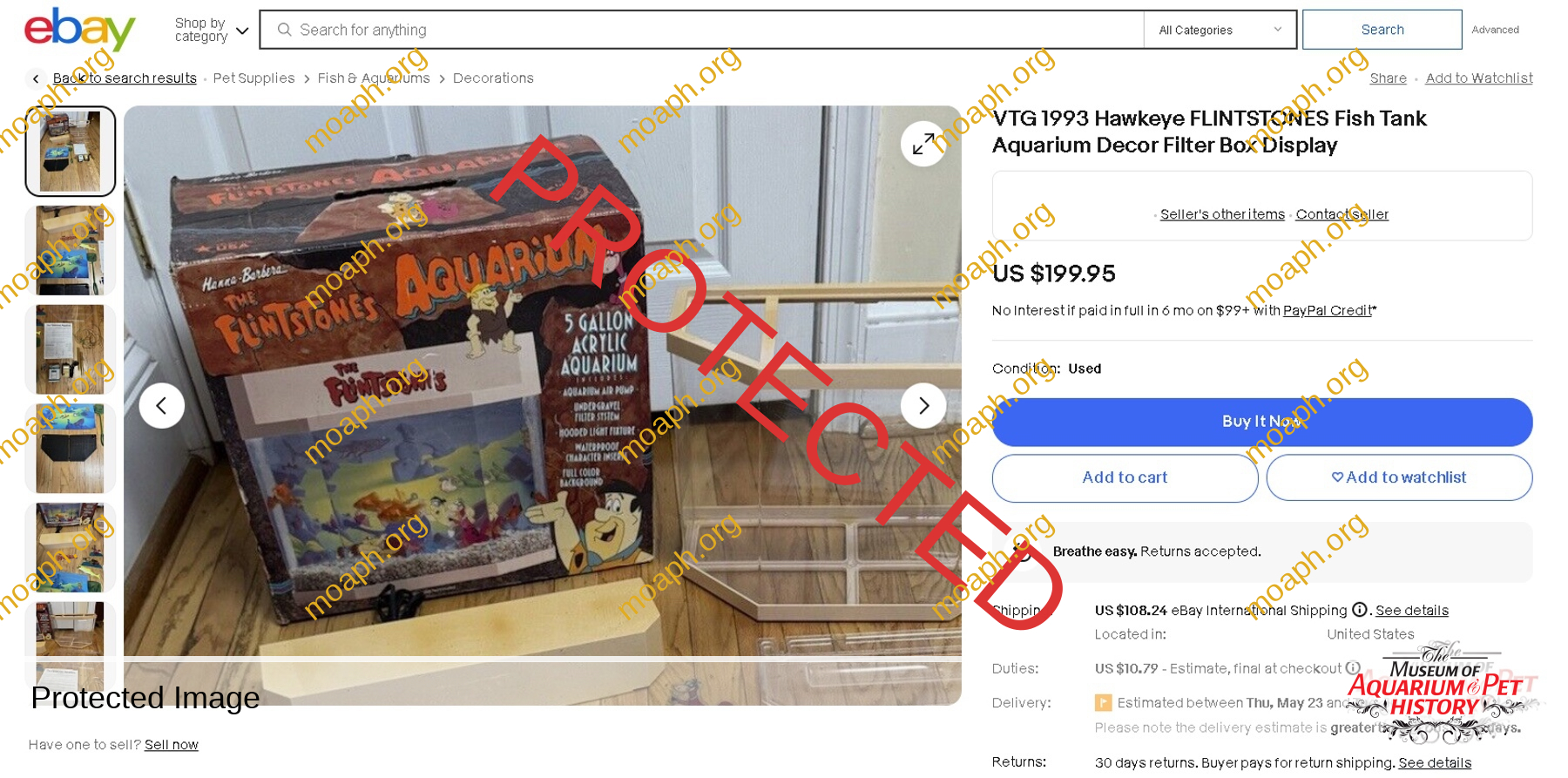Show the next product image arrow
Image resolution: width=1568 pixels, height=778 pixels.
923,405
